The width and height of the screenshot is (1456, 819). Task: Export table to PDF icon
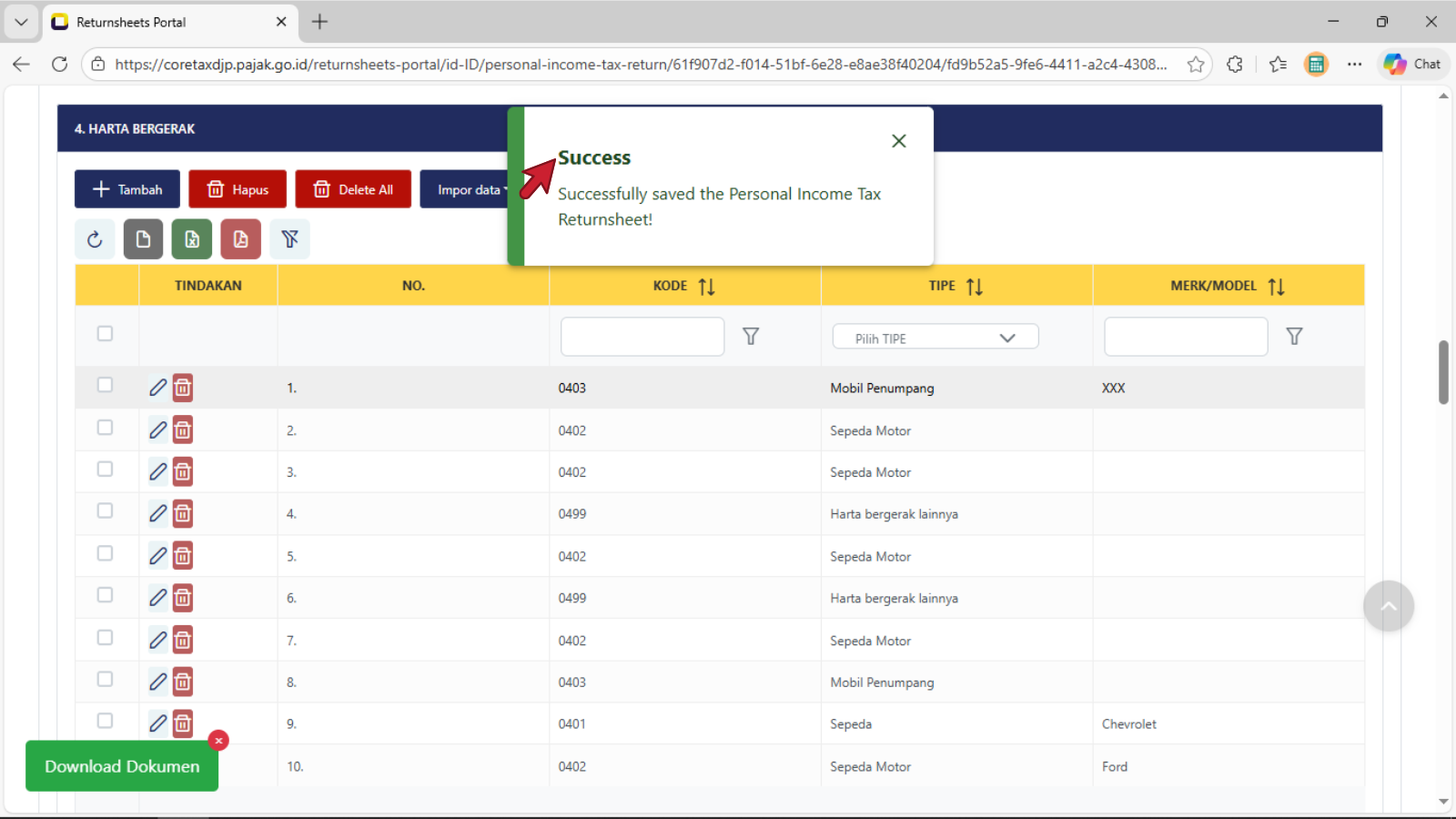tap(240, 239)
